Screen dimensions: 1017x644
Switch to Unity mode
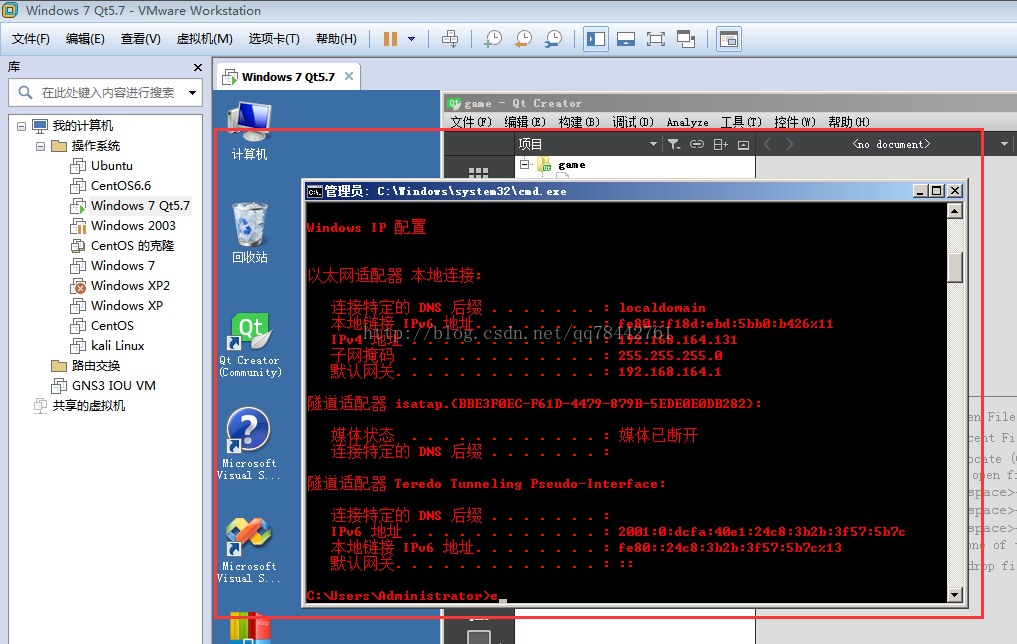pyautogui.click(x=686, y=39)
